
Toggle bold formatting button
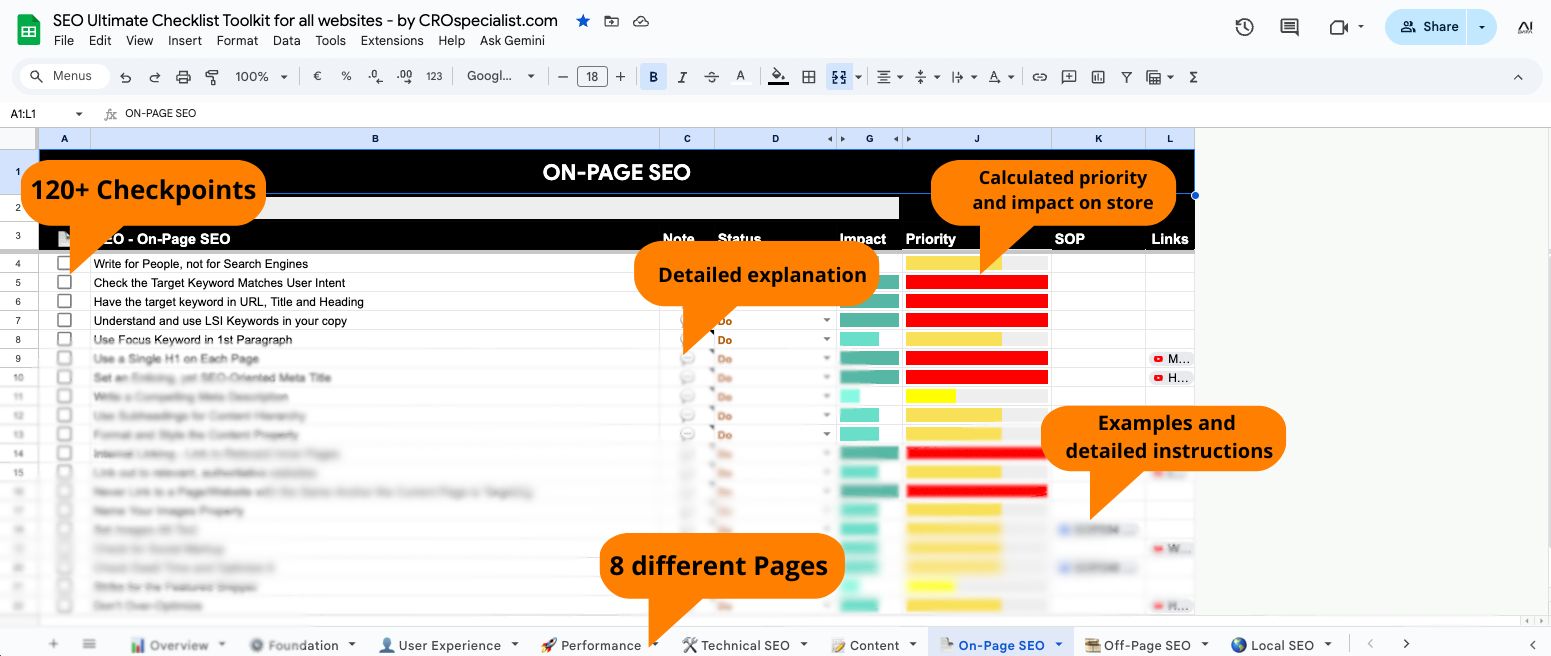coord(653,77)
